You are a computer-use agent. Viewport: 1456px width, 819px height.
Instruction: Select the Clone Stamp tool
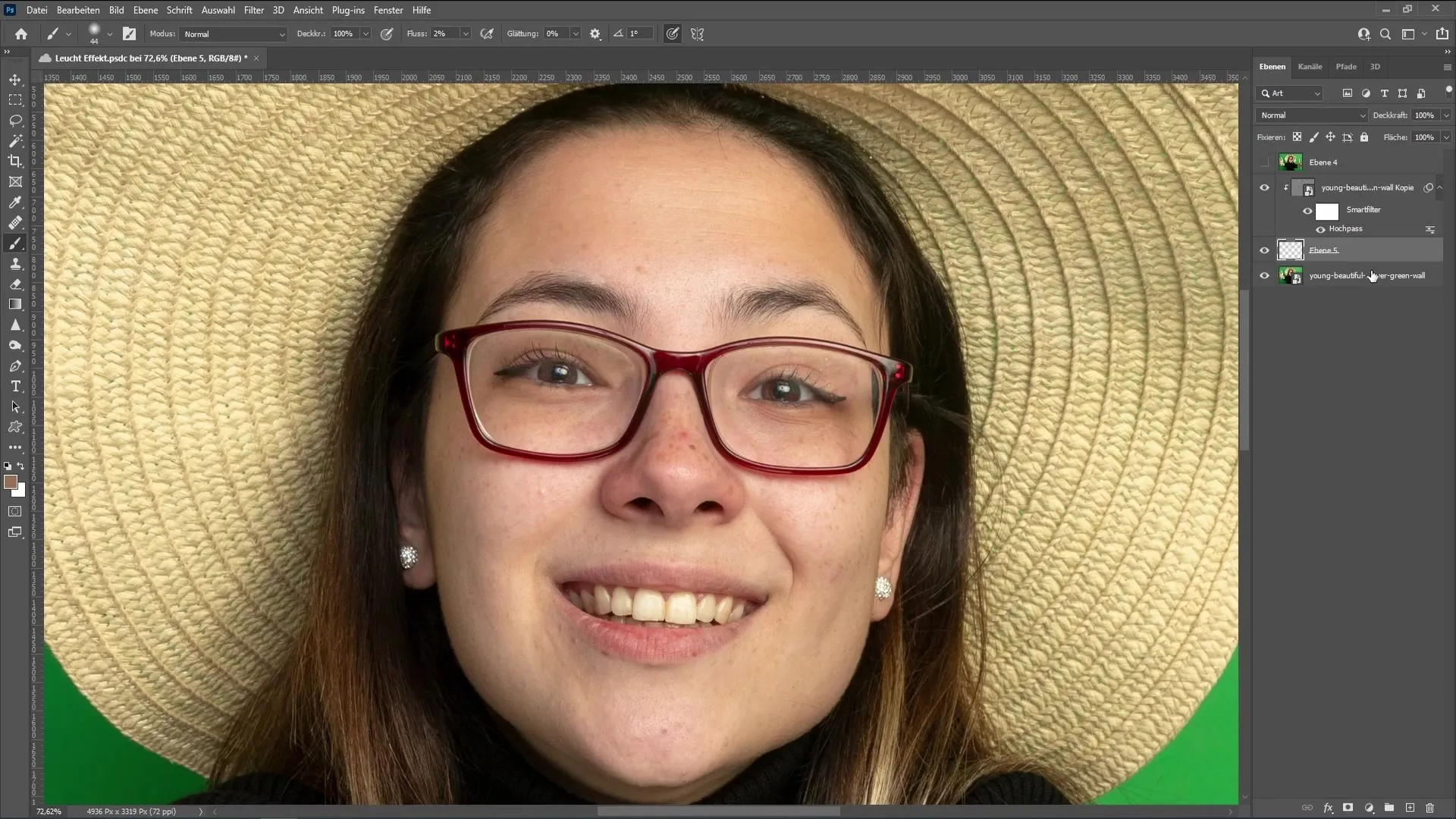(15, 264)
